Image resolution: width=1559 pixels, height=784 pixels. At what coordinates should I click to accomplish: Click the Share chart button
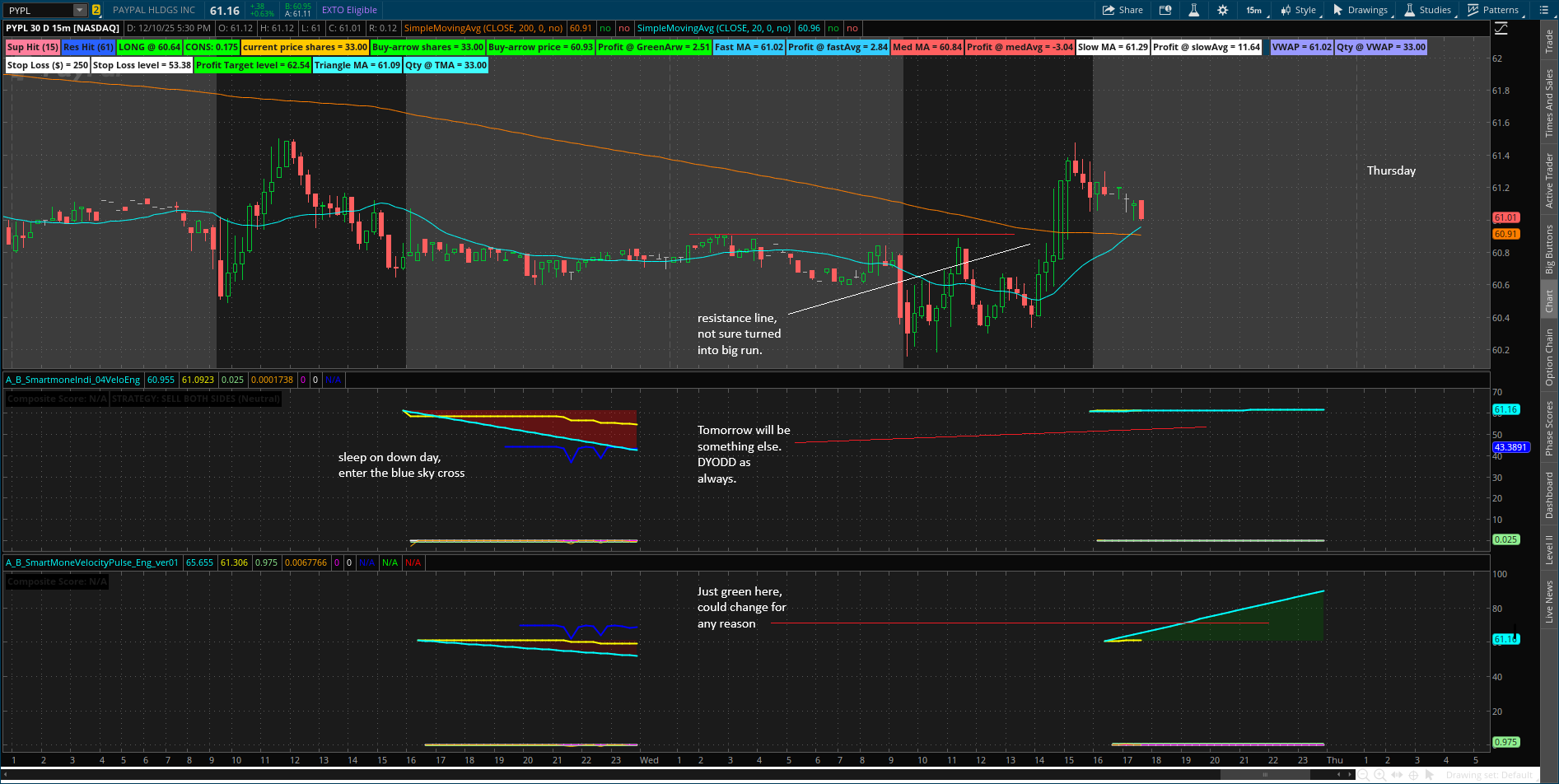point(1123,10)
